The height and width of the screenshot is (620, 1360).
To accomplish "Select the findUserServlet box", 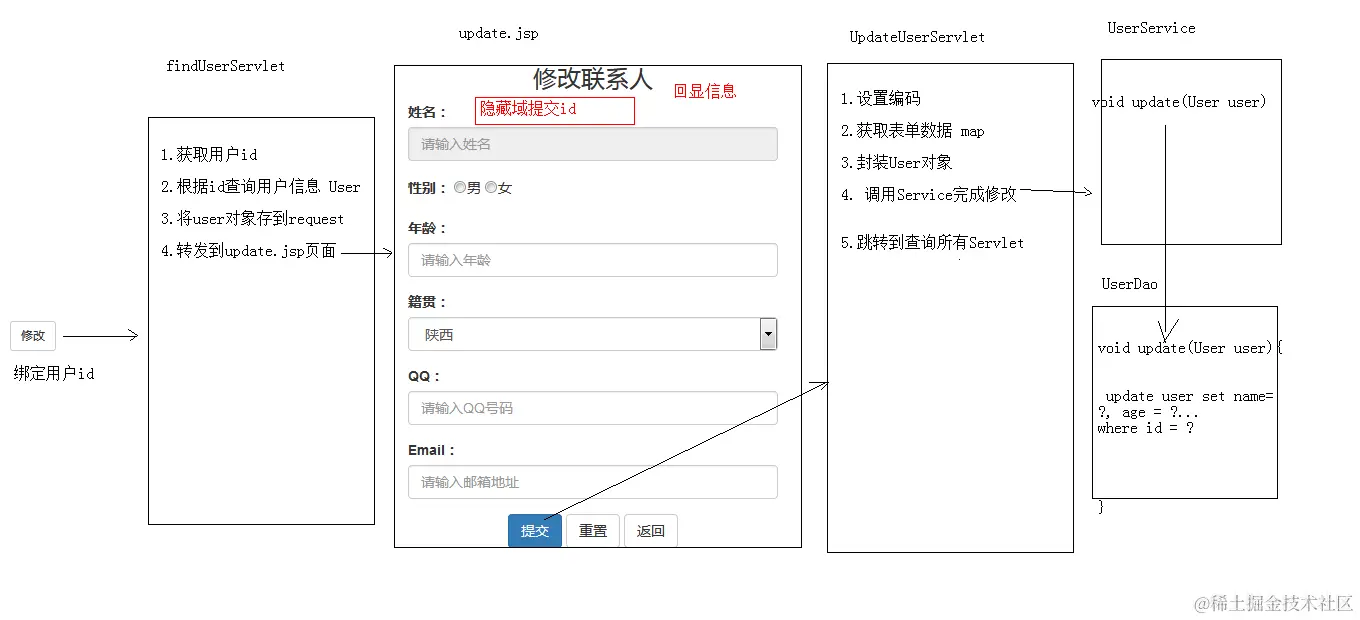I will (261, 320).
